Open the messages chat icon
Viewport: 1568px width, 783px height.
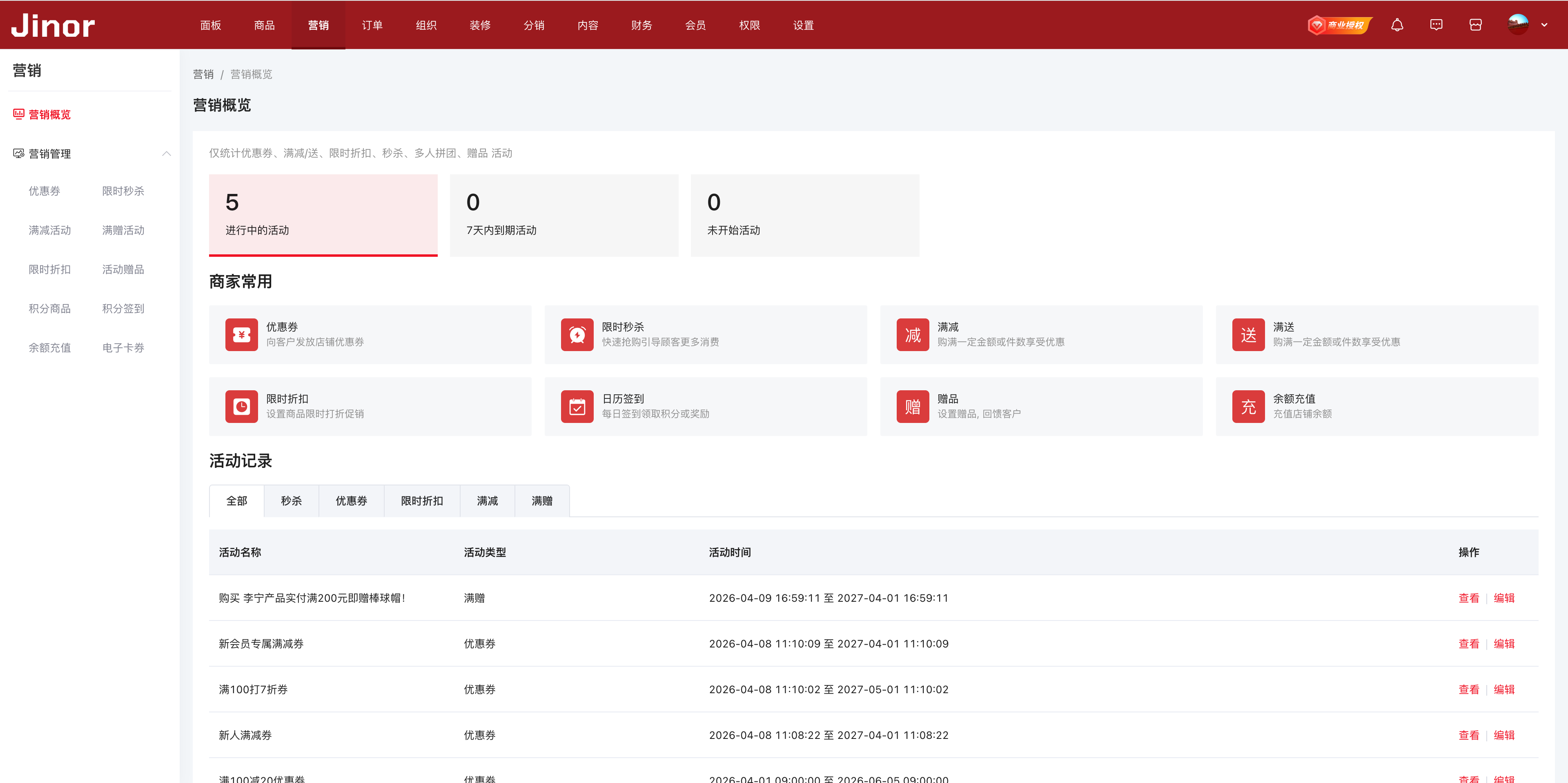1436,25
